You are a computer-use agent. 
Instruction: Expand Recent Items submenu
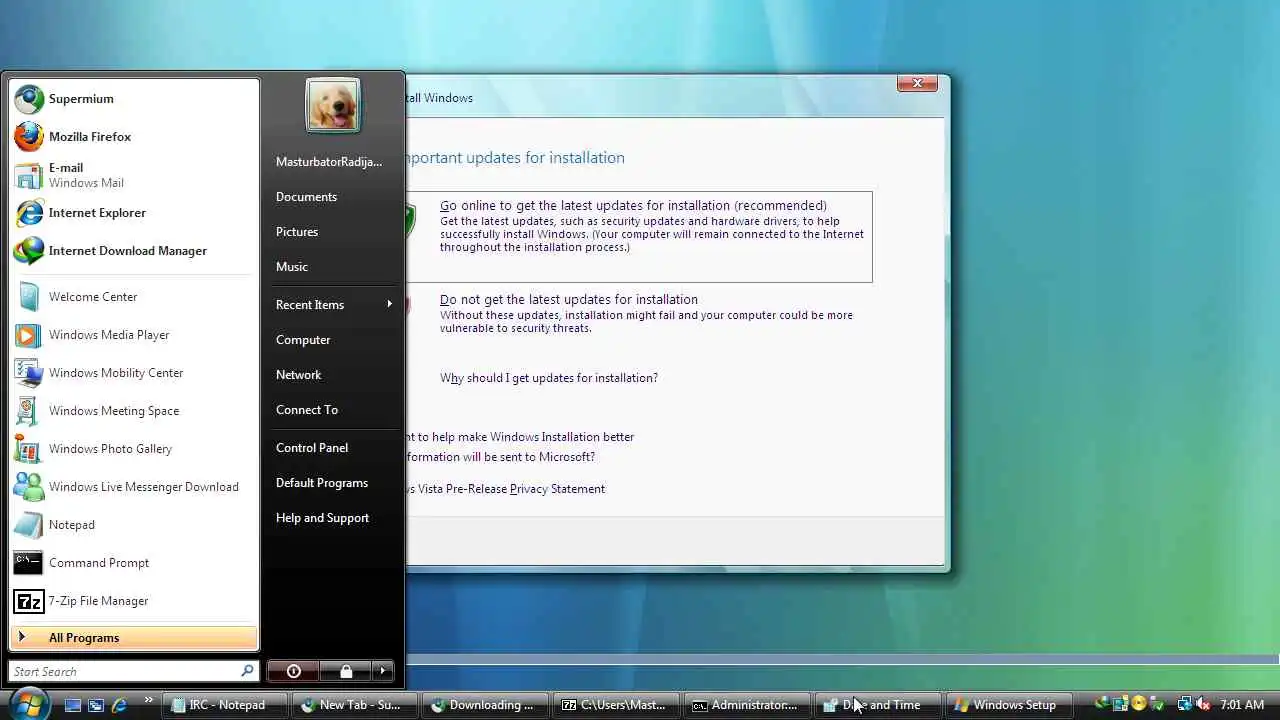click(x=333, y=305)
